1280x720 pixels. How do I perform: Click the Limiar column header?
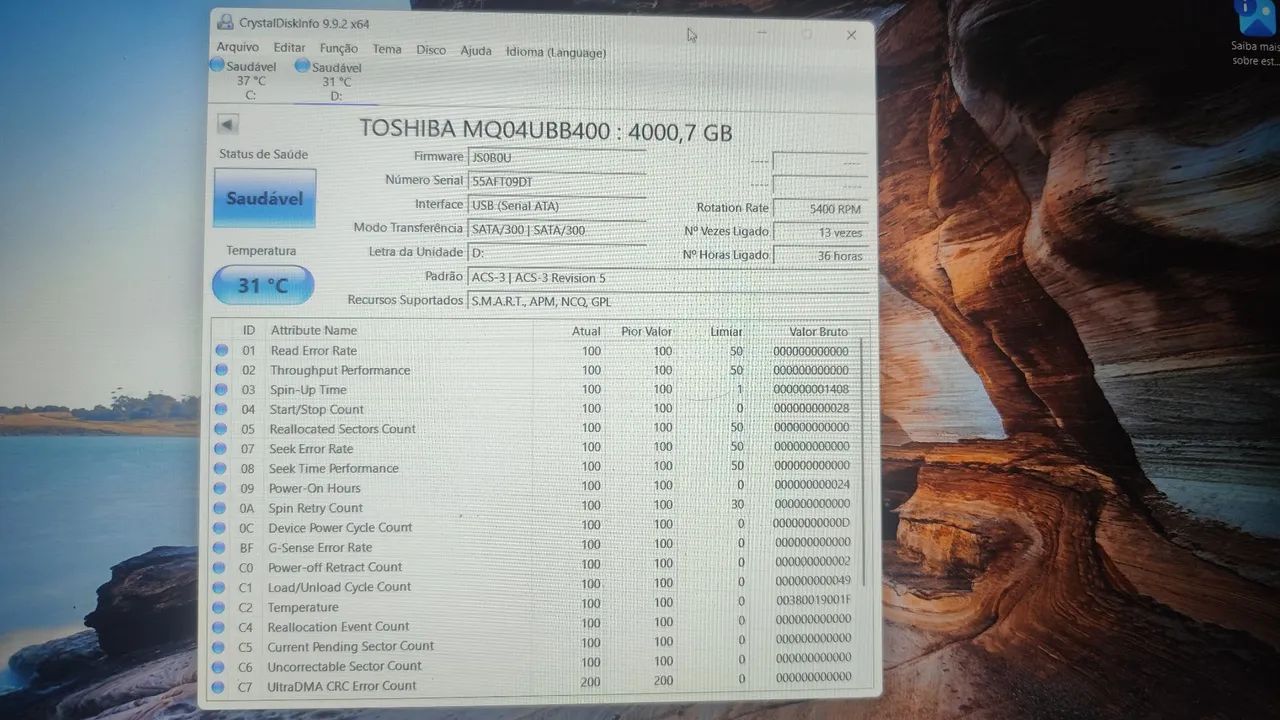pos(727,331)
